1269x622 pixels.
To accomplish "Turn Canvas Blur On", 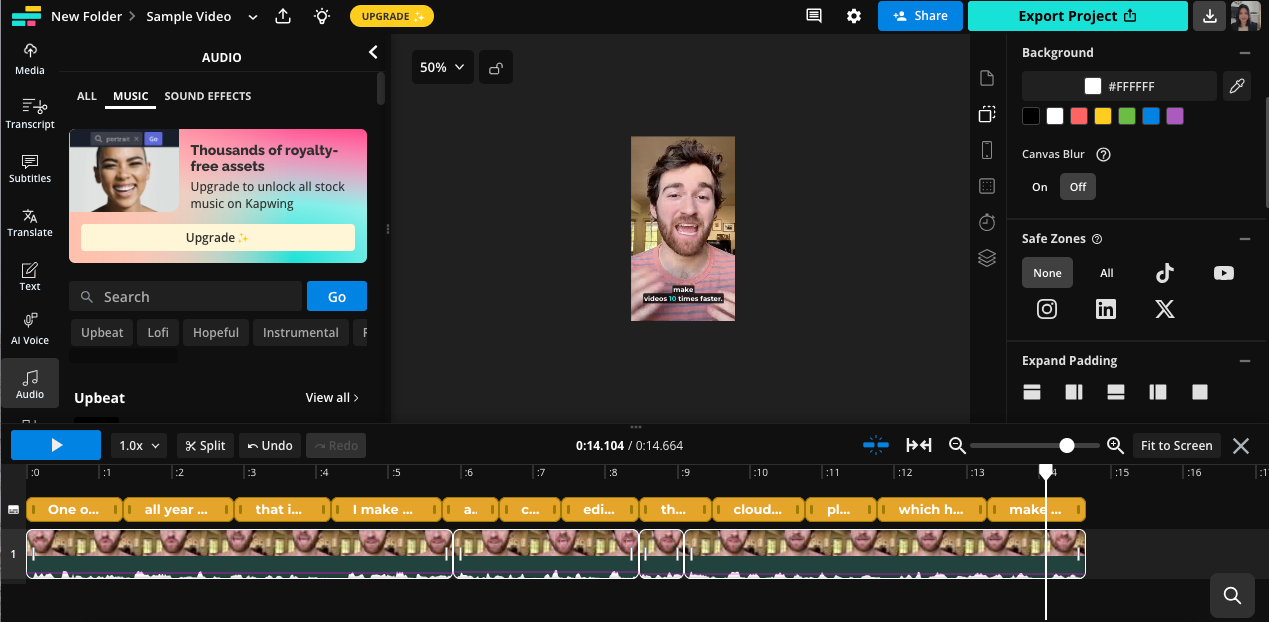I will [1040, 187].
